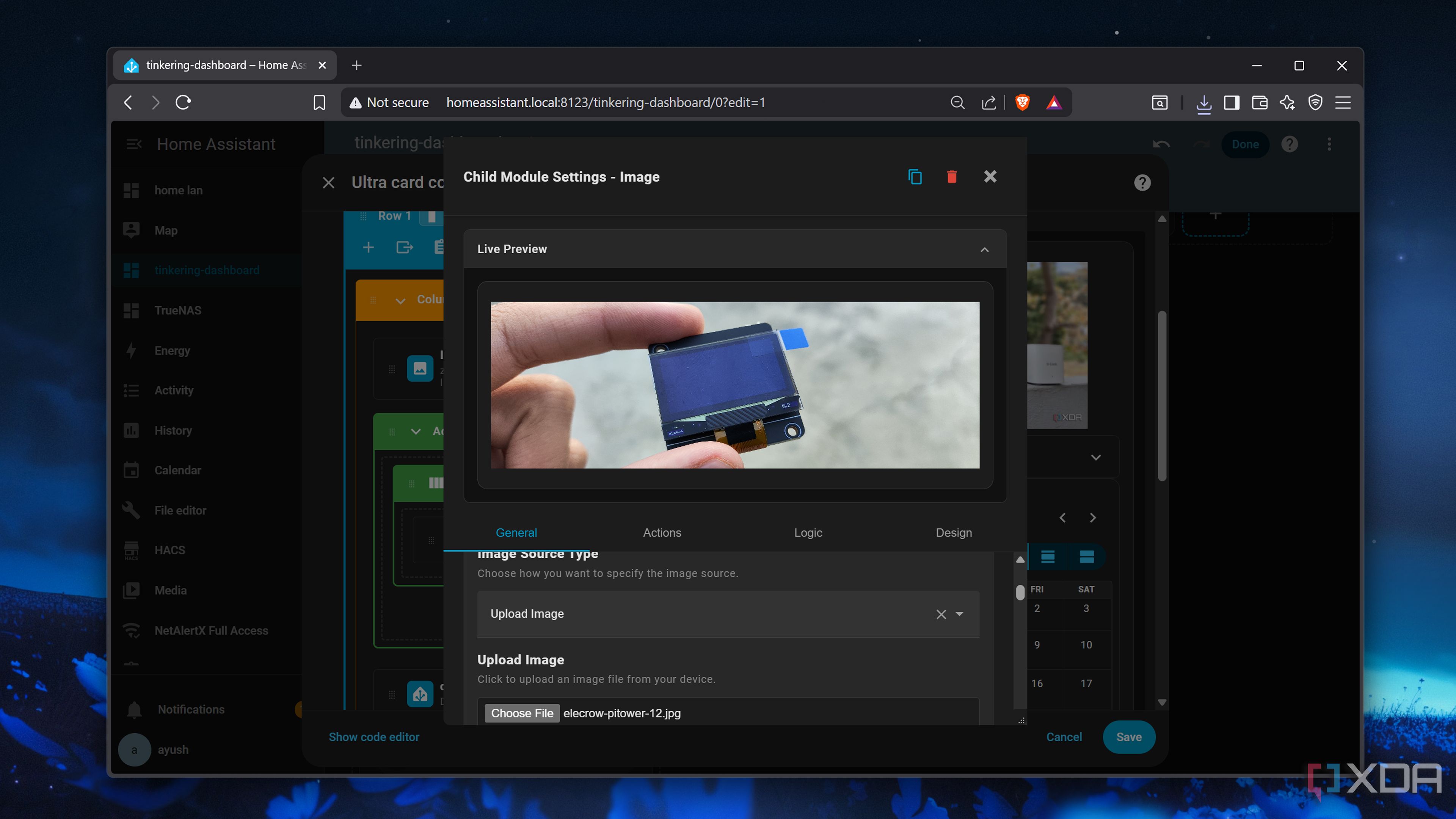Open NetAlertX Full Access
This screenshot has width=1456, height=819.
click(x=206, y=630)
